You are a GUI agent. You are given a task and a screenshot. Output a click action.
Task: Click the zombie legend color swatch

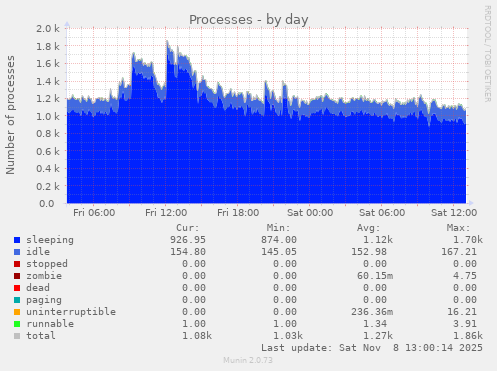click(17, 276)
